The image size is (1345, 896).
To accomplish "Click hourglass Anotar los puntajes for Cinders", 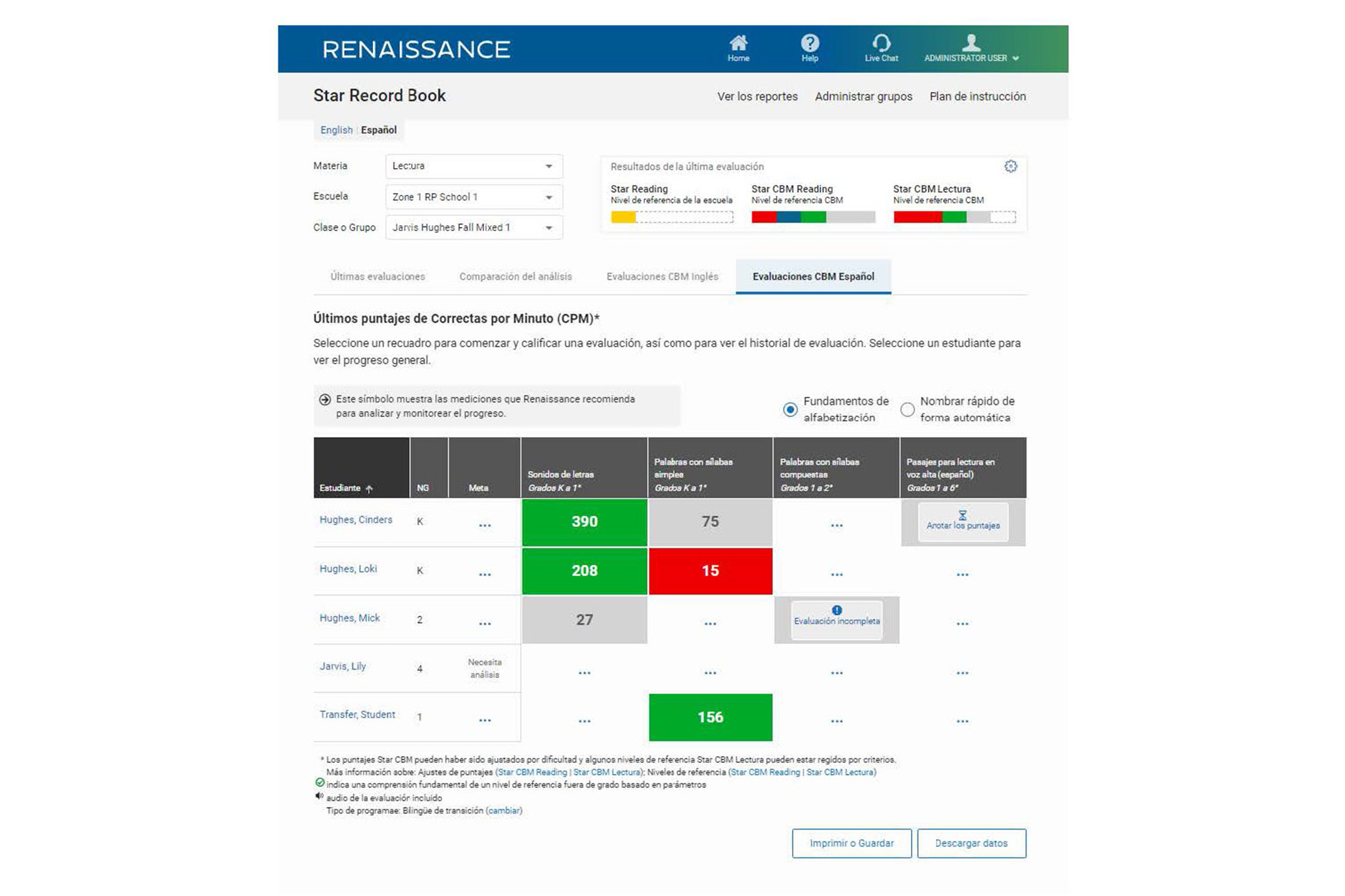I will pyautogui.click(x=963, y=522).
